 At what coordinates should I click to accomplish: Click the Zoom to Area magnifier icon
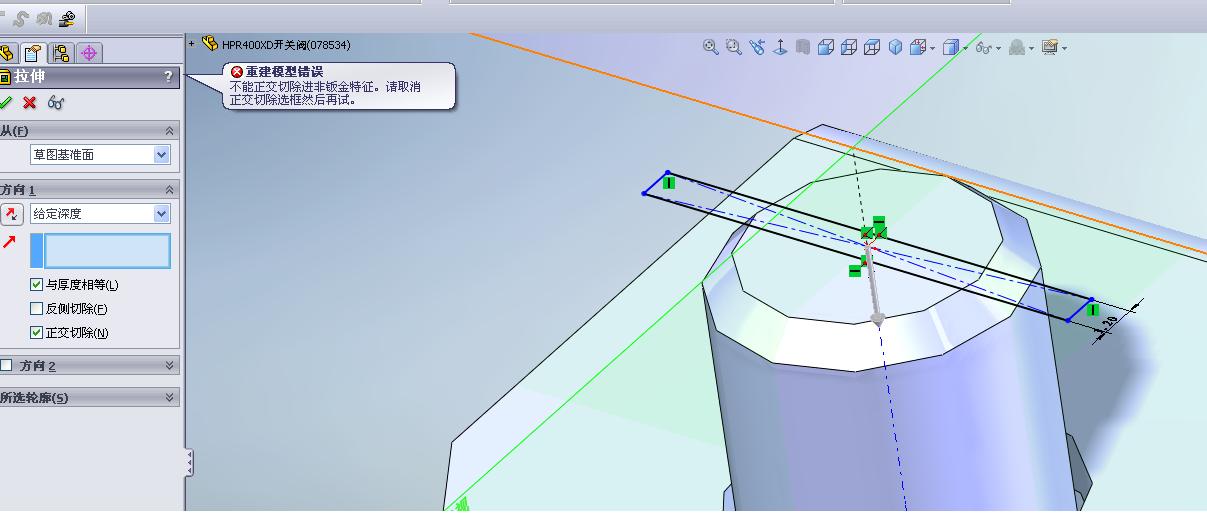(x=733, y=47)
